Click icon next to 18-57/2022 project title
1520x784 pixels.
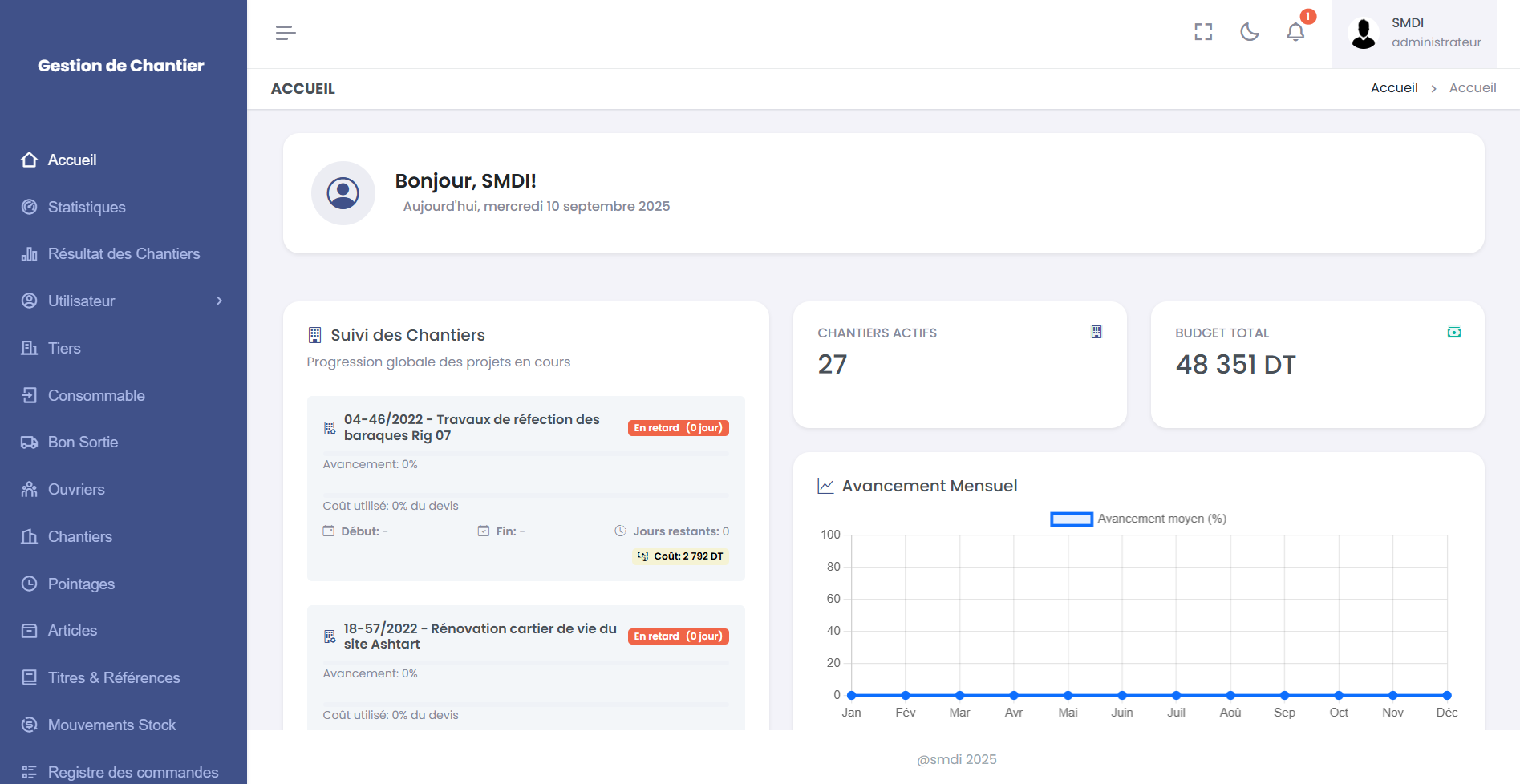[x=330, y=636]
